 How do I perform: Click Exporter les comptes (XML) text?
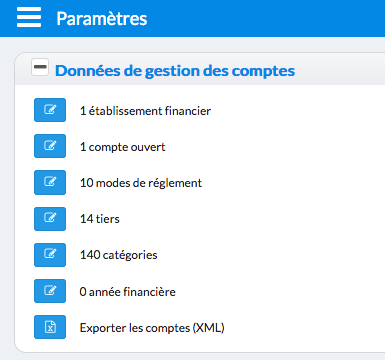coord(152,328)
